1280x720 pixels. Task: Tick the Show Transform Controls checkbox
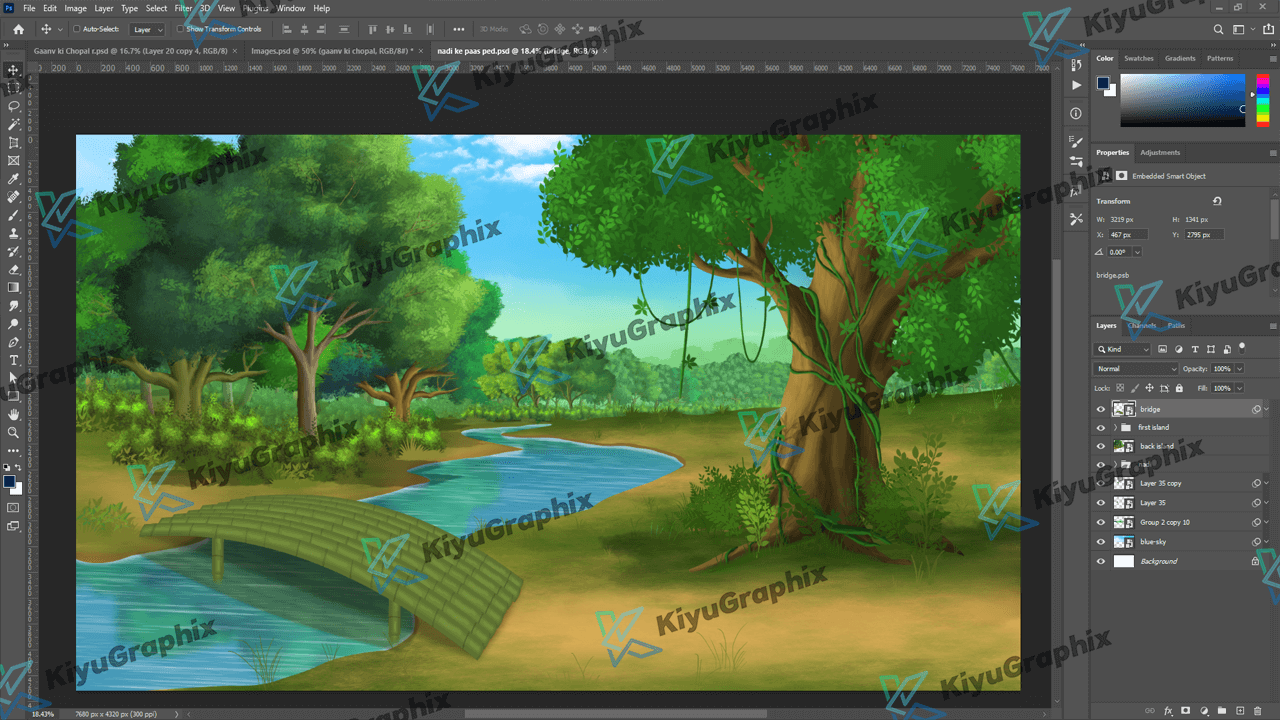(x=180, y=29)
